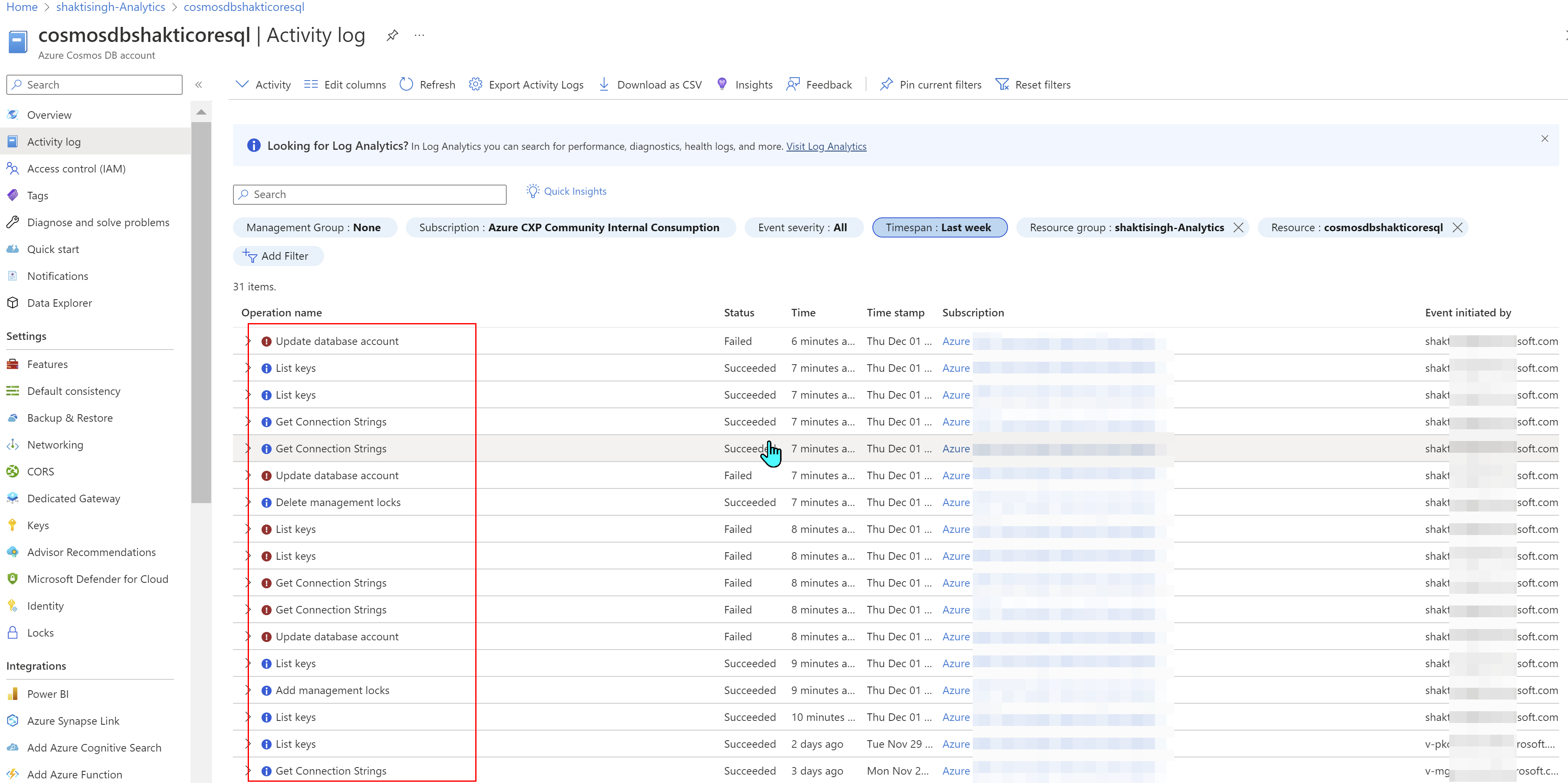Expand the first Update database account row
This screenshot has width=1568, height=783.
pyautogui.click(x=247, y=341)
